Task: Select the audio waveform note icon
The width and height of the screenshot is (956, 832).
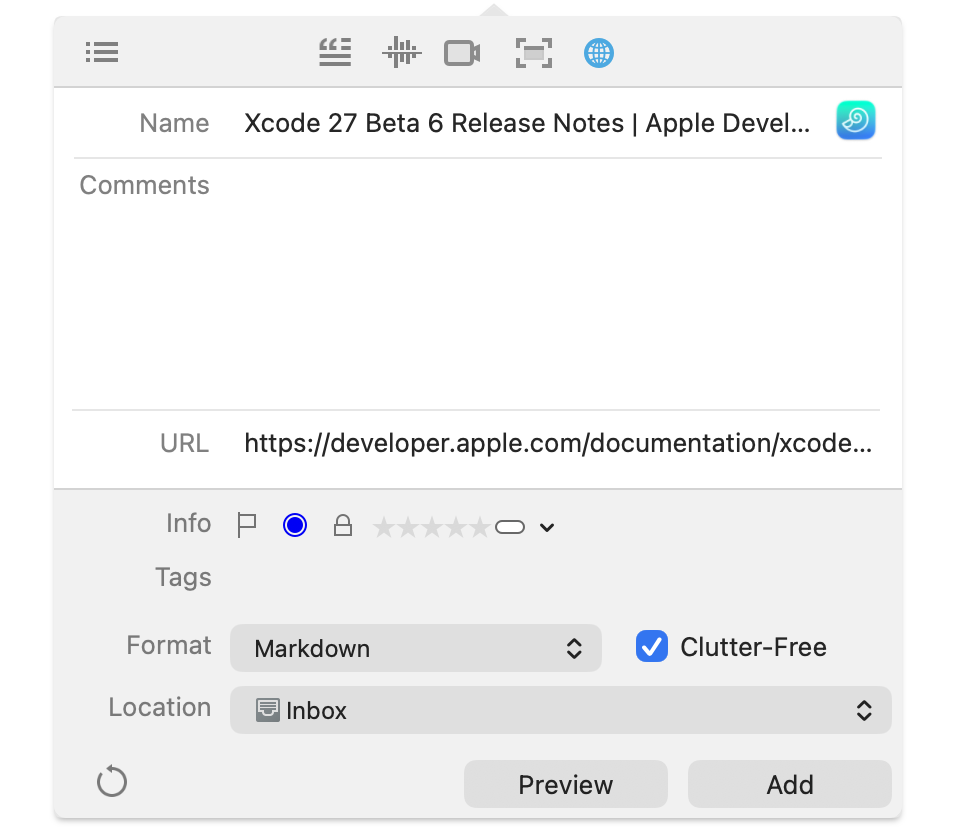Action: pos(401,52)
